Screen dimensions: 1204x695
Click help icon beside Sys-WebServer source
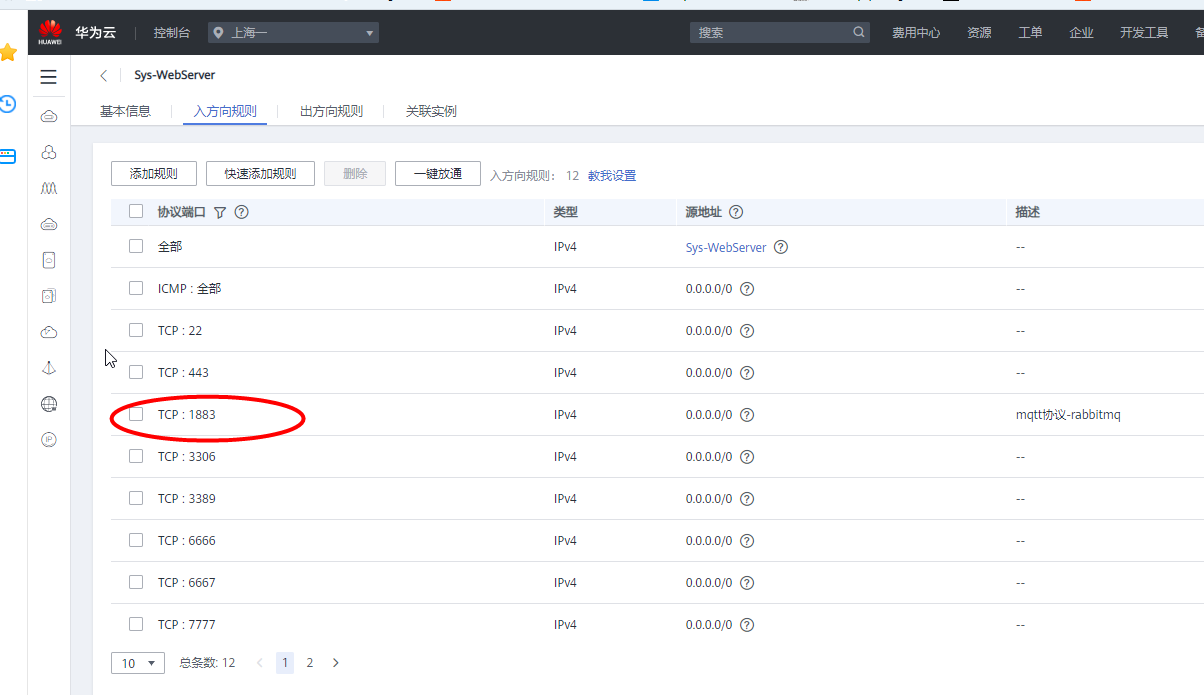781,247
